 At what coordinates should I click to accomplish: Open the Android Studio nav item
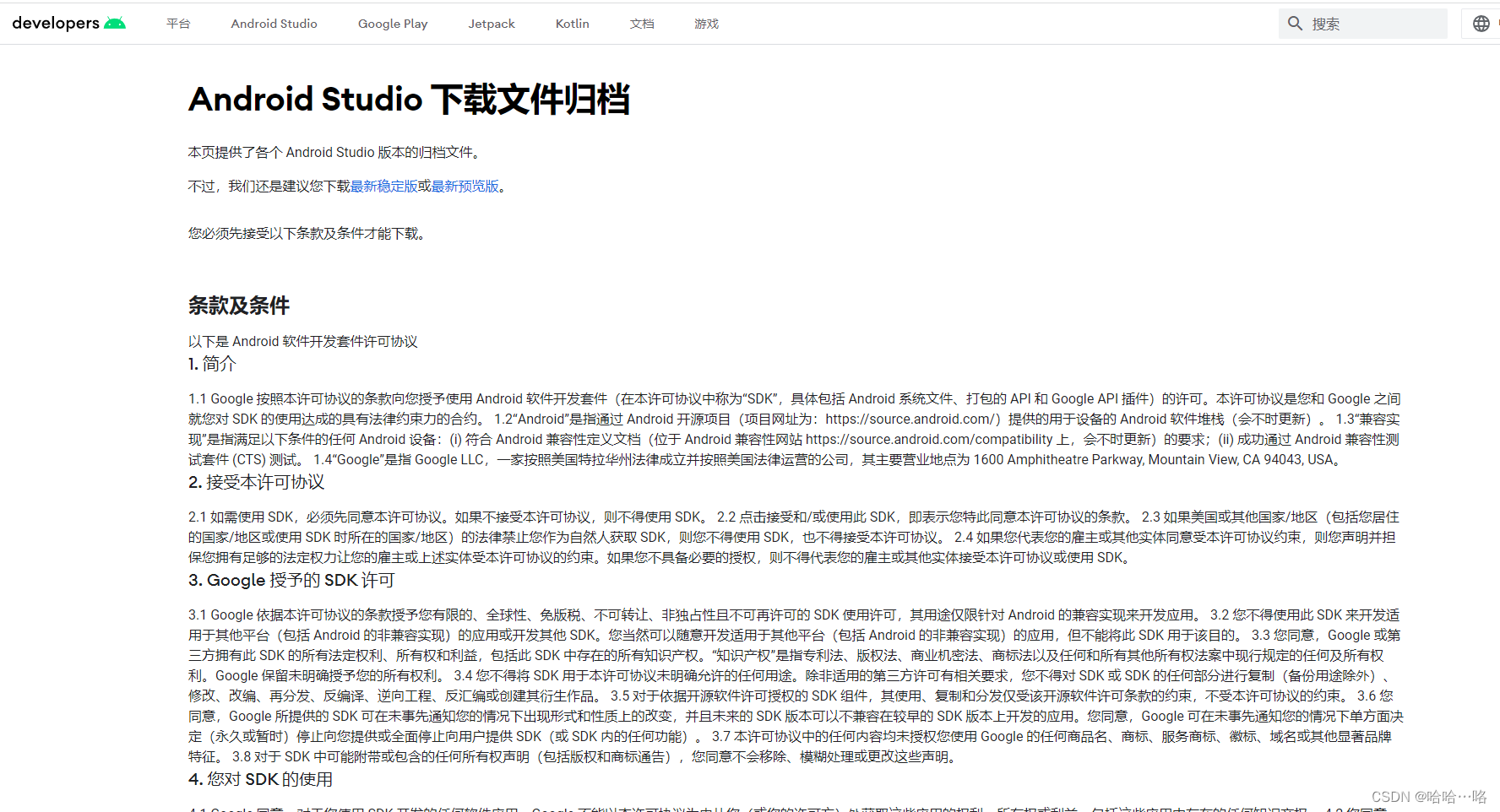pyautogui.click(x=274, y=24)
